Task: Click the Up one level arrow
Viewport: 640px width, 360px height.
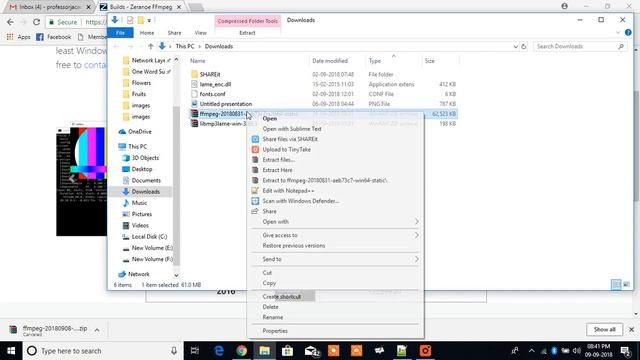Action: tap(151, 47)
